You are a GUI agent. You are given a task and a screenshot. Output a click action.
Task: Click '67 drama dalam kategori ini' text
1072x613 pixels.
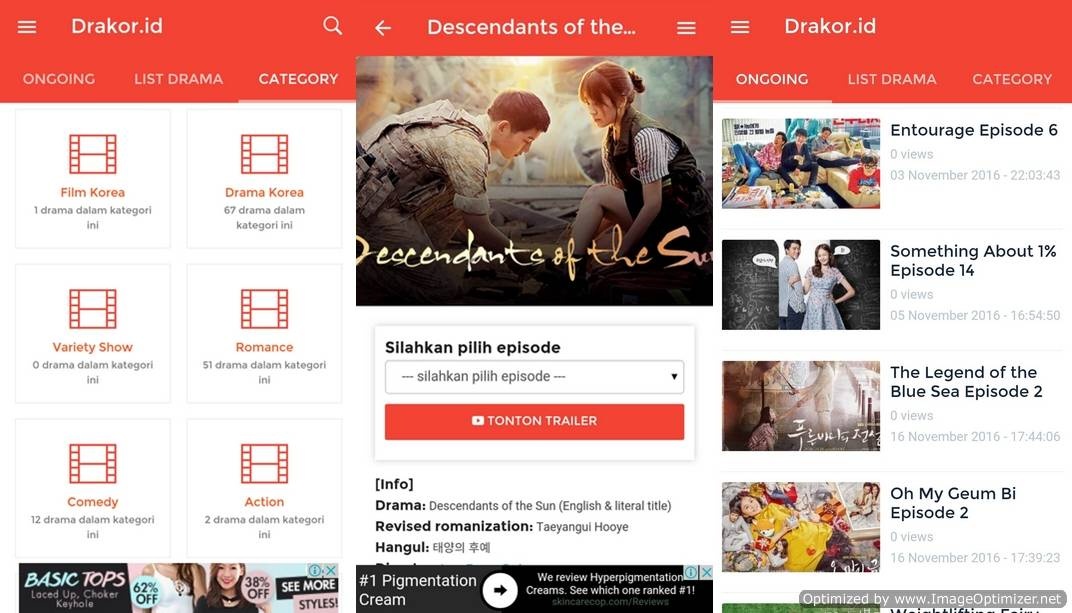tap(265, 217)
